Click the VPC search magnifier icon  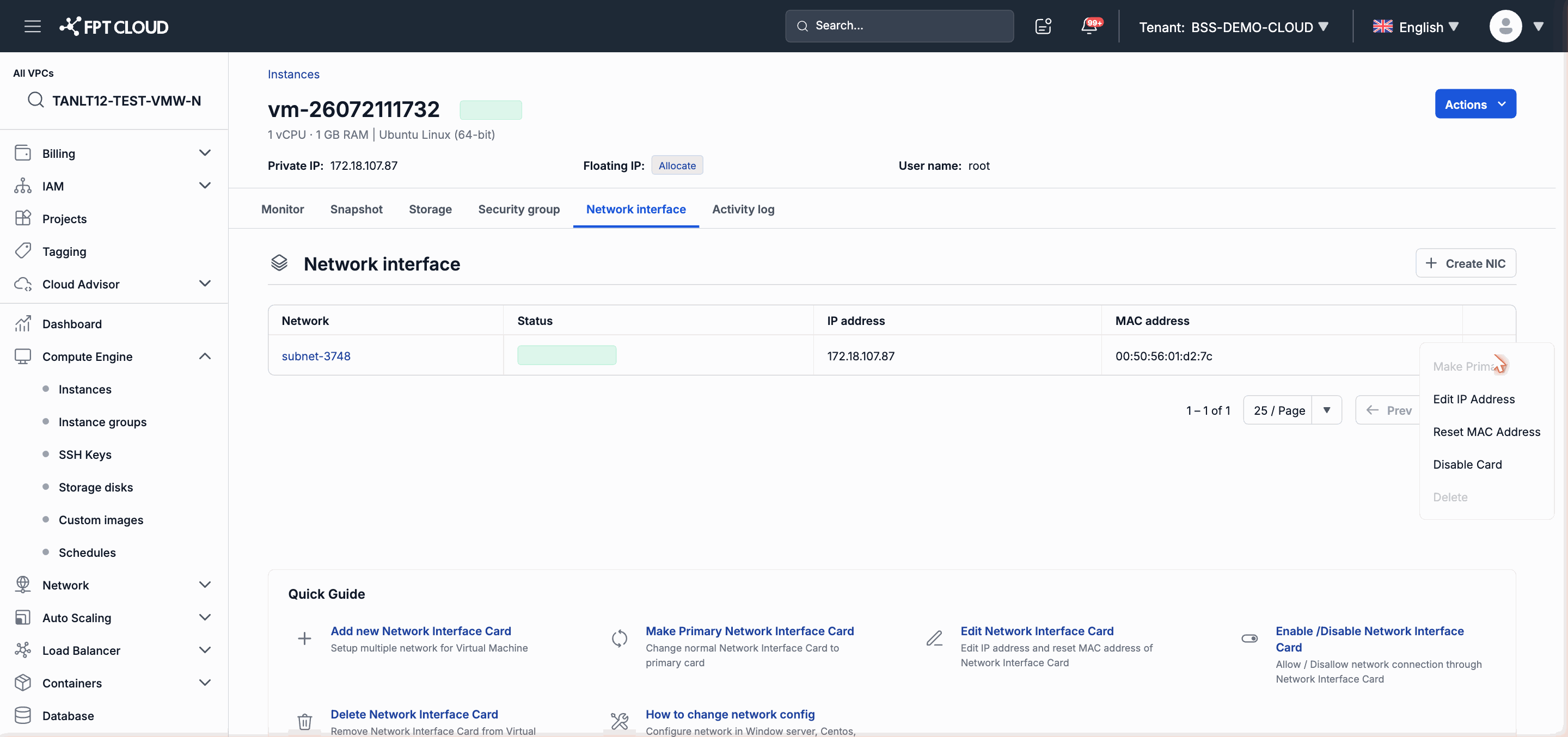[36, 100]
